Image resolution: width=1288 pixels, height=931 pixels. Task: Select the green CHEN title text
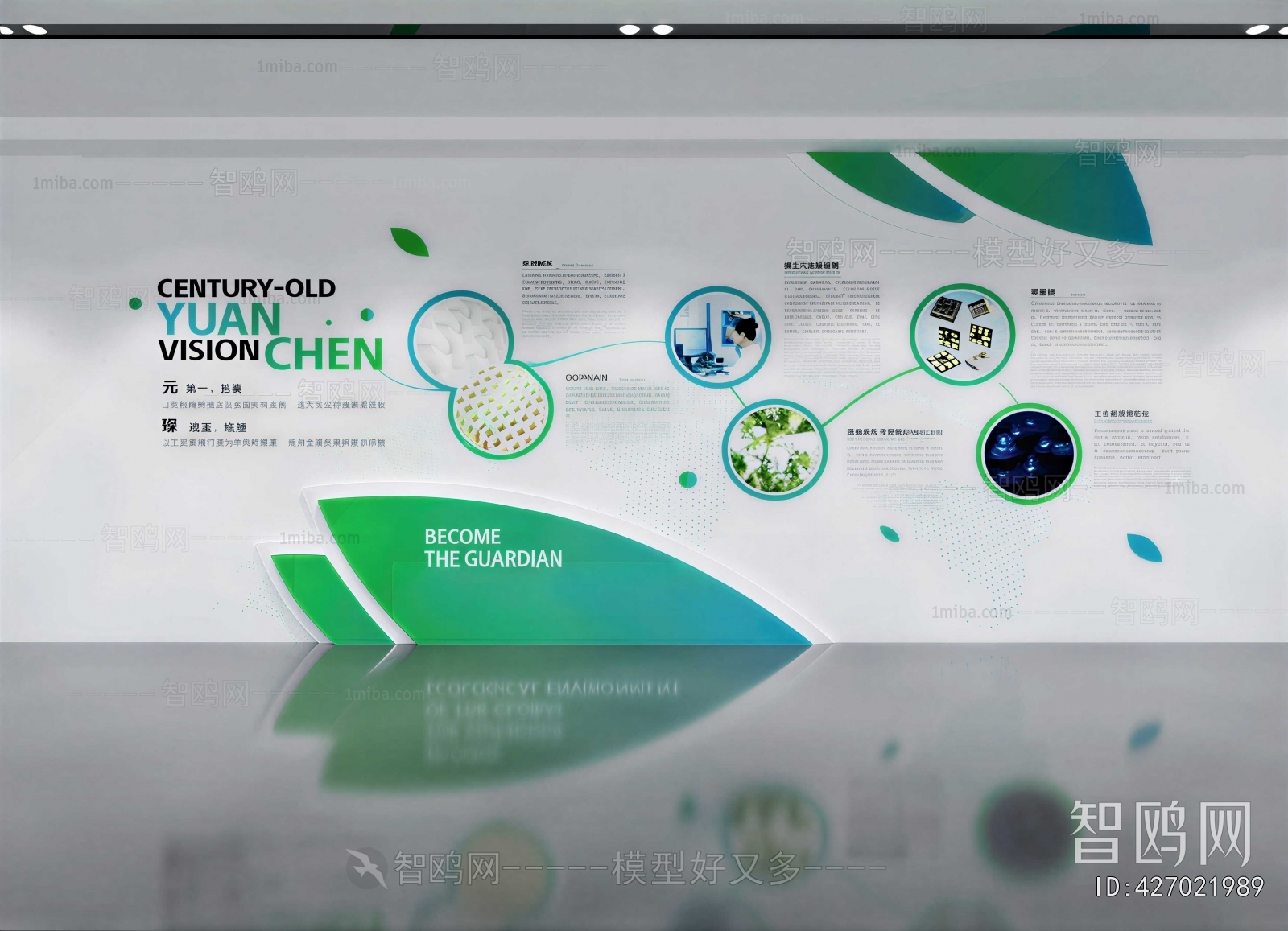point(324,354)
